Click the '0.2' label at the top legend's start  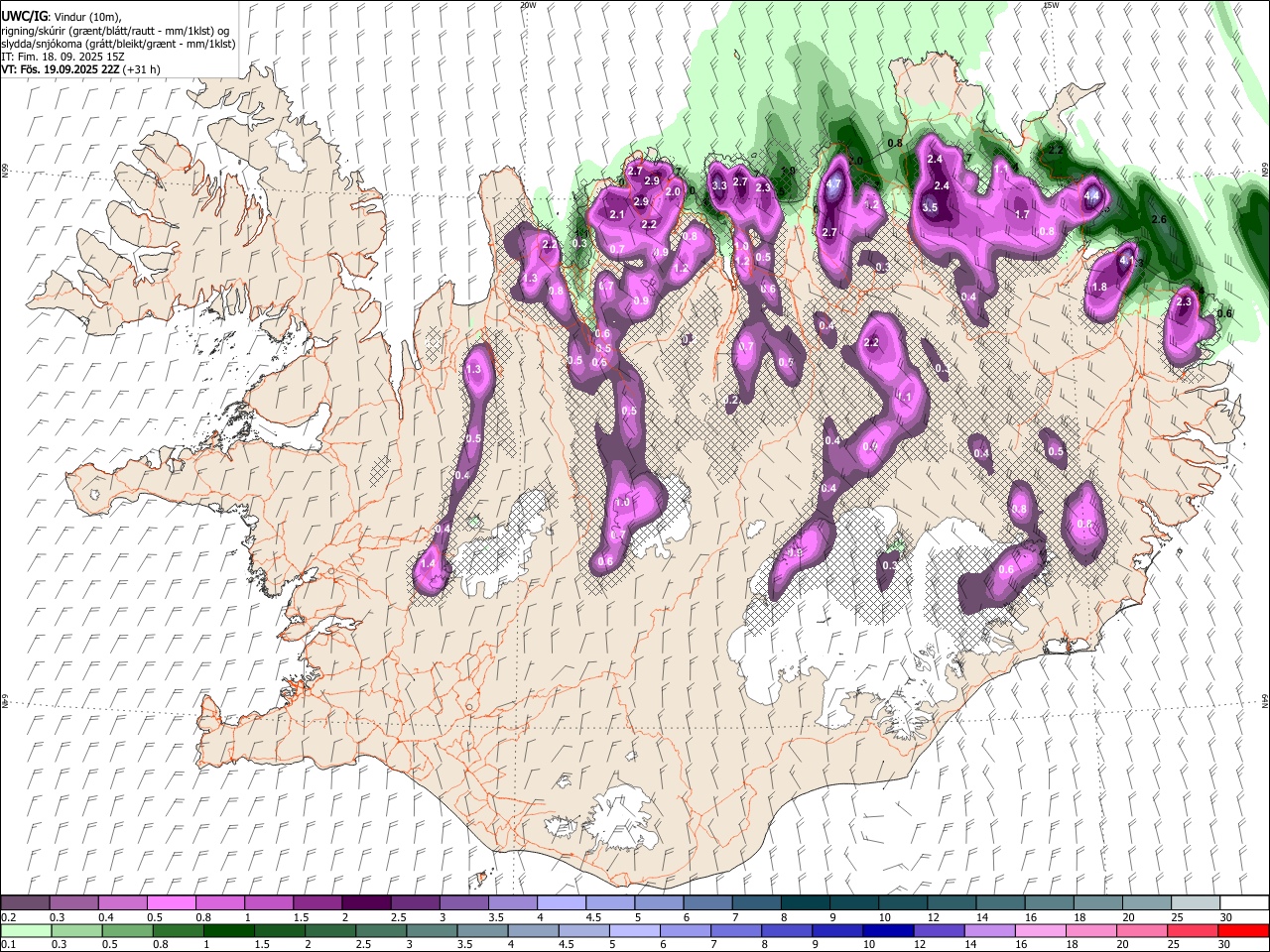[x=7, y=917]
